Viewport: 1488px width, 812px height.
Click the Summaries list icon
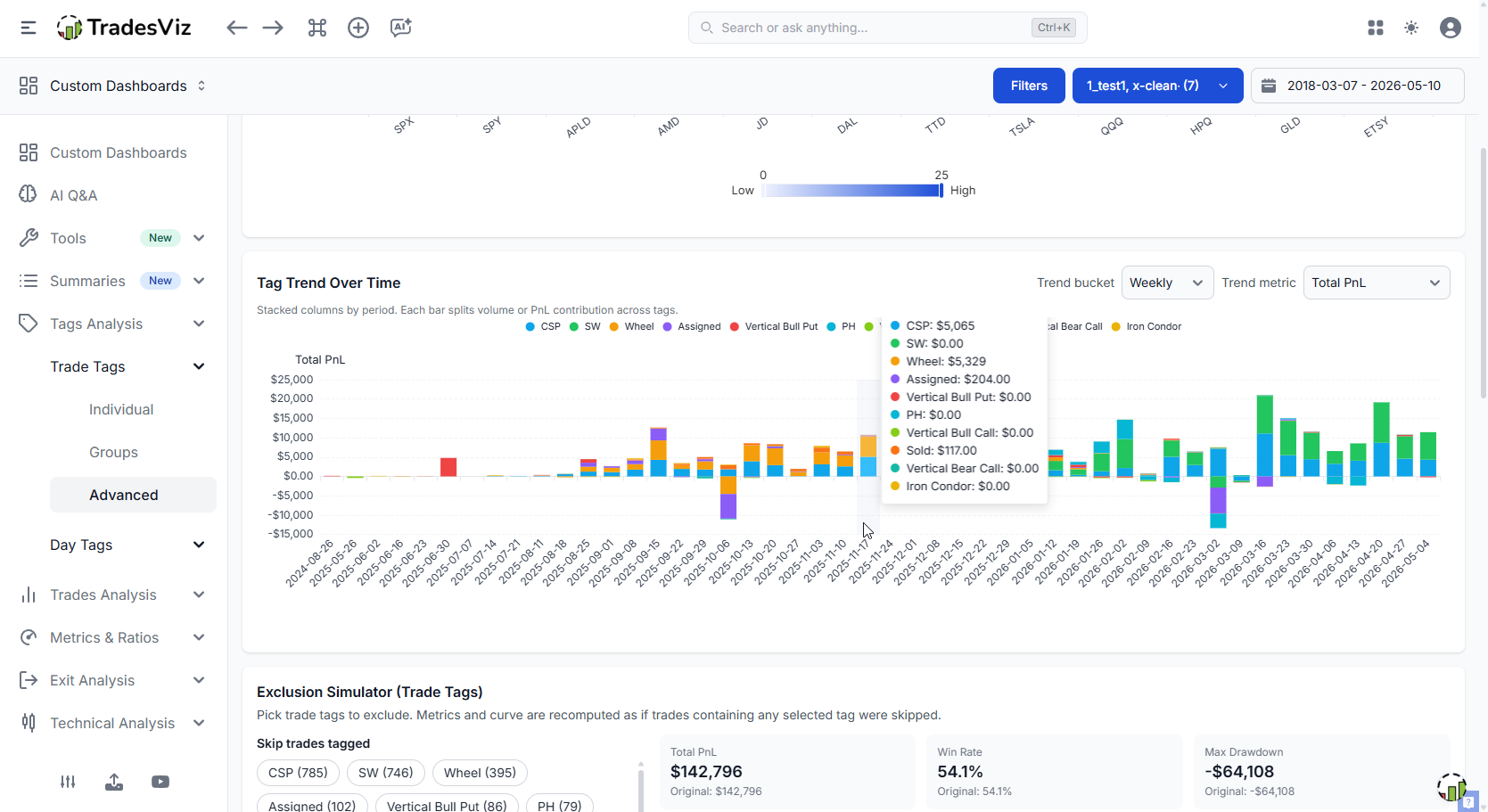[x=29, y=281]
